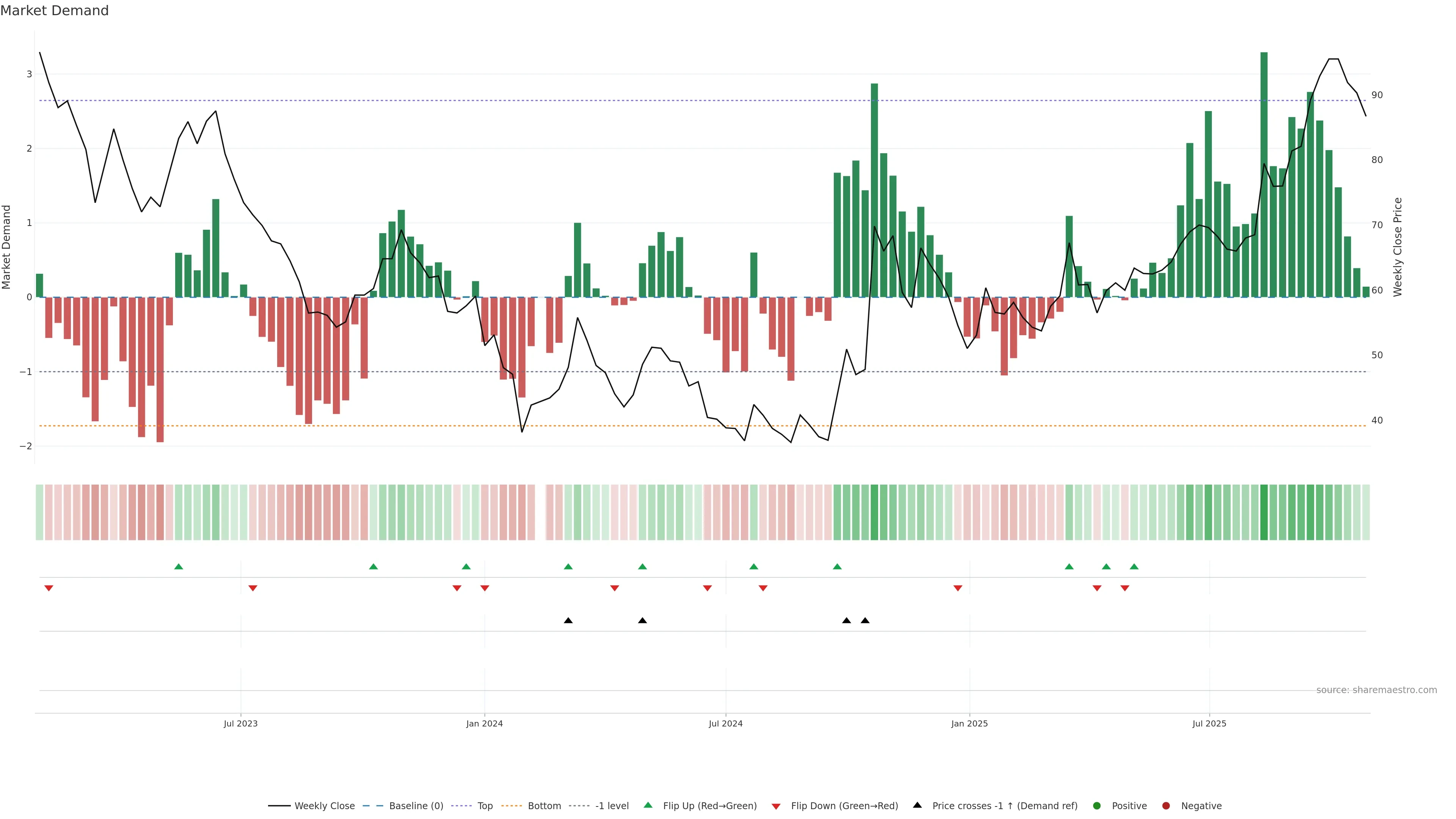Click the dark red Negative legend dot
The image size is (1456, 819).
tap(1166, 805)
